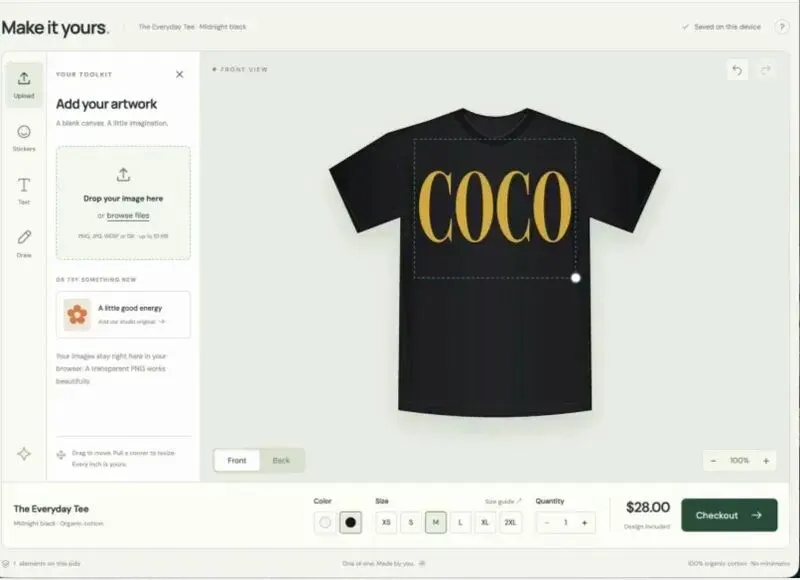Select size M
Screen dimensions: 800x580
coord(436,522)
